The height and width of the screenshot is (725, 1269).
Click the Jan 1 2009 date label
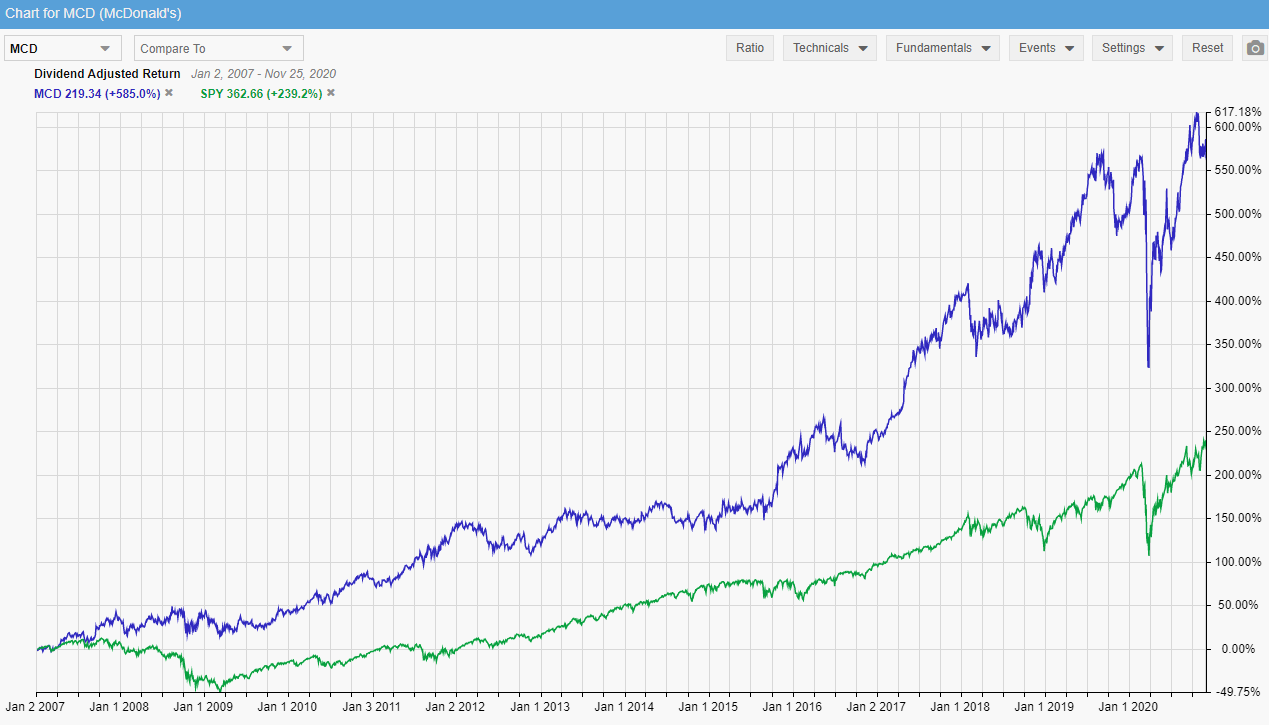[x=204, y=706]
